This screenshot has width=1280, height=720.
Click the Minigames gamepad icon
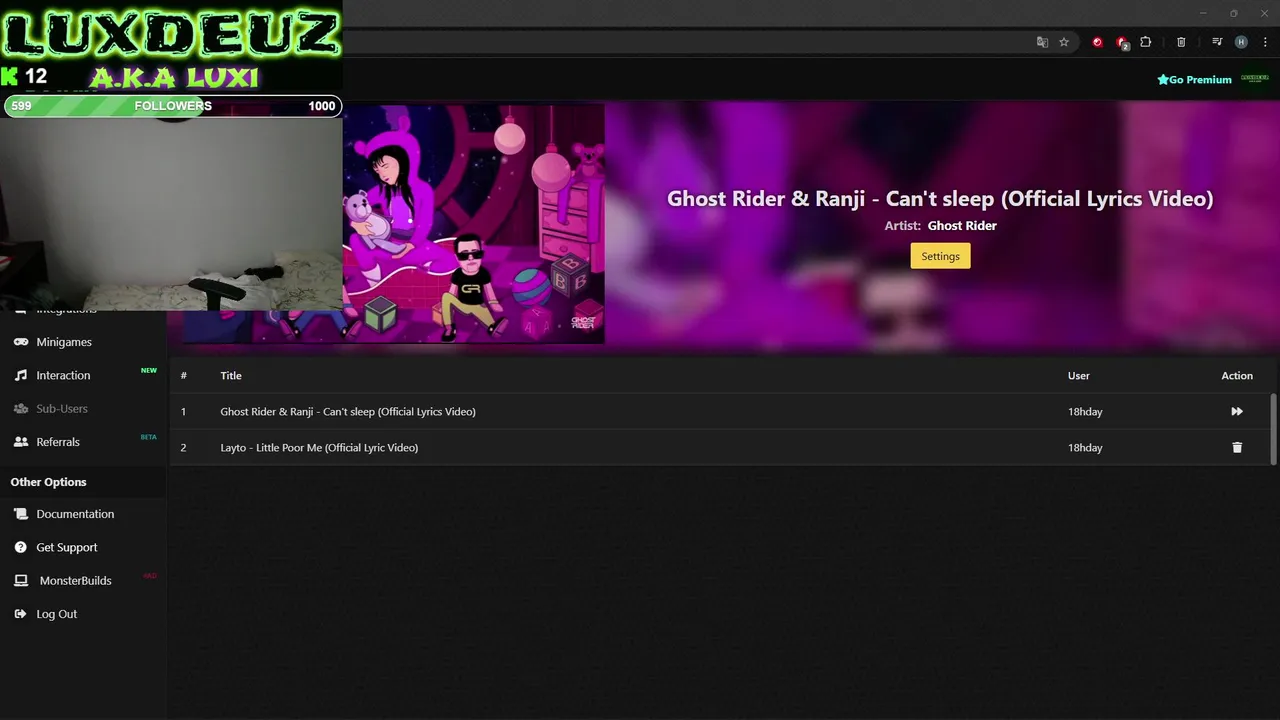click(x=20, y=342)
